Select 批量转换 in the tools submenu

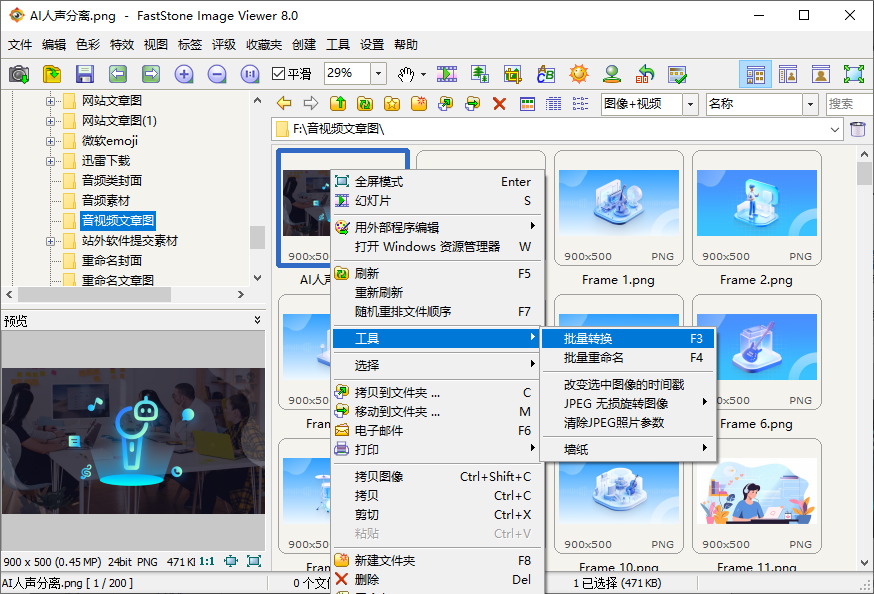click(588, 339)
